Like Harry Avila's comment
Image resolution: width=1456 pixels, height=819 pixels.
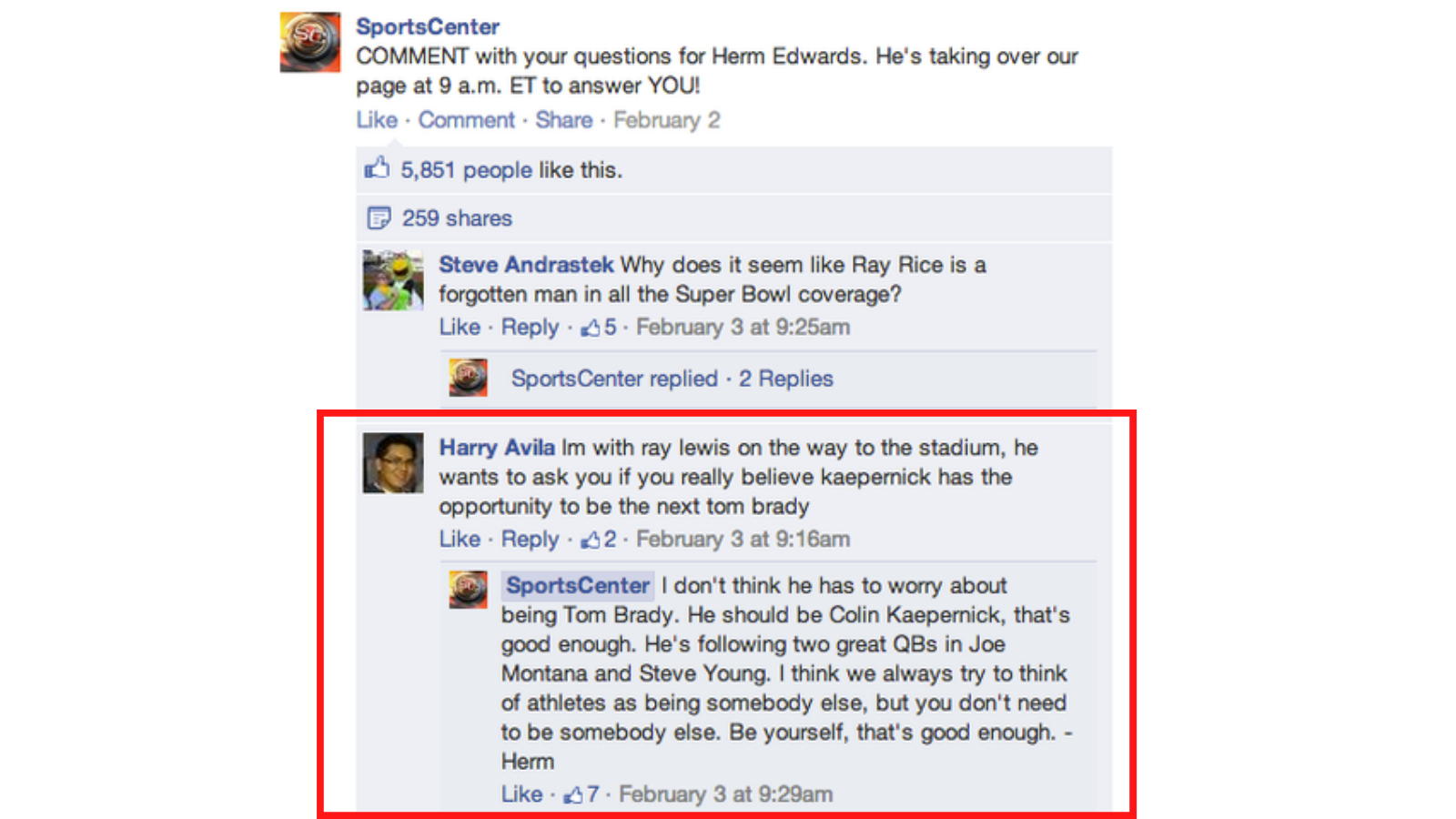coord(460,540)
